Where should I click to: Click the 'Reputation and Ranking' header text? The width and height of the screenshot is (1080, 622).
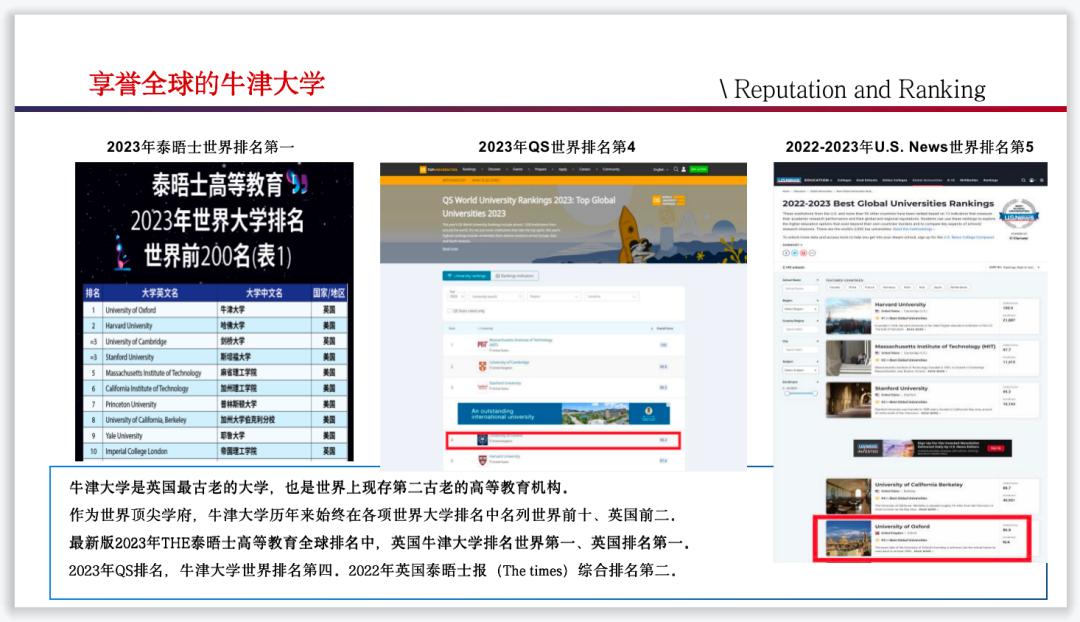click(860, 90)
